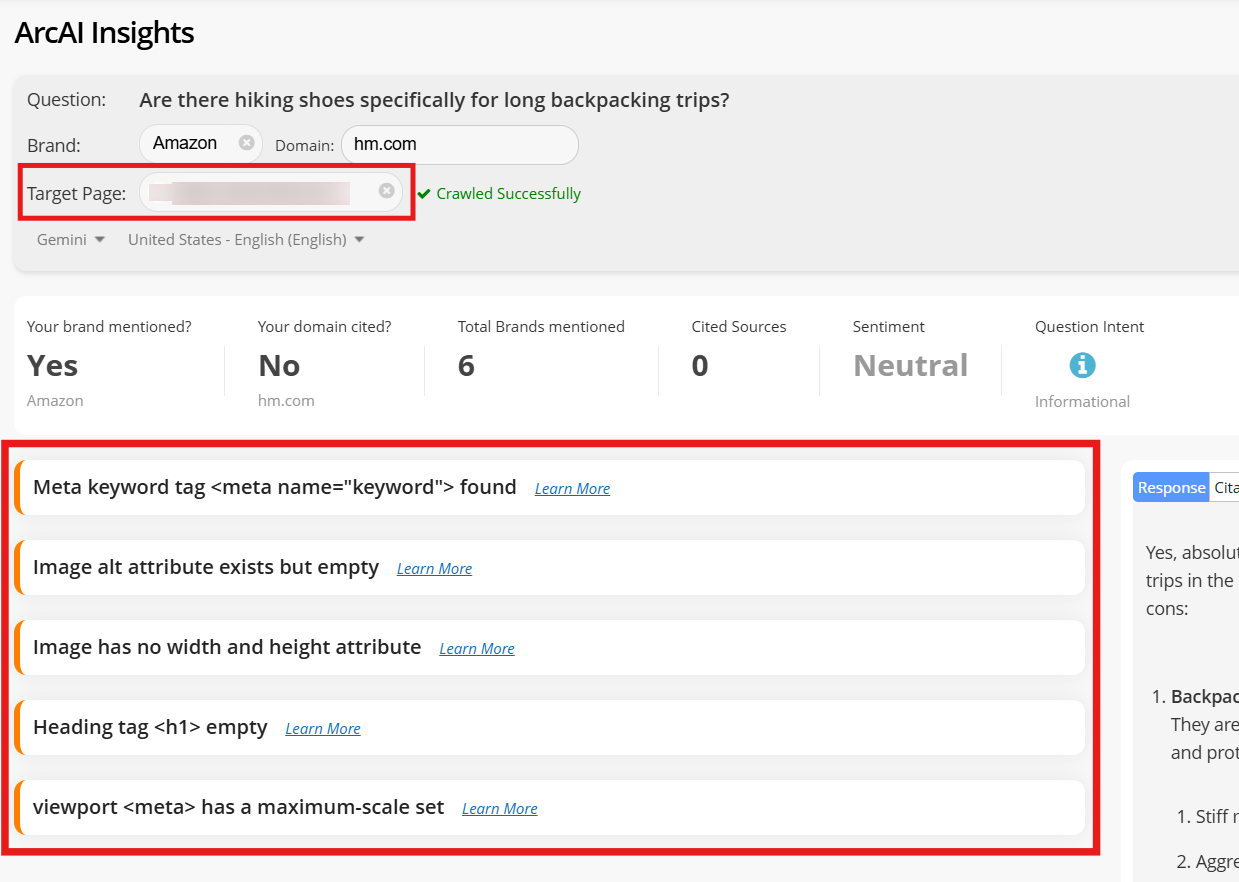Click the Question Intent info icon
The image size is (1239, 882).
click(1082, 365)
